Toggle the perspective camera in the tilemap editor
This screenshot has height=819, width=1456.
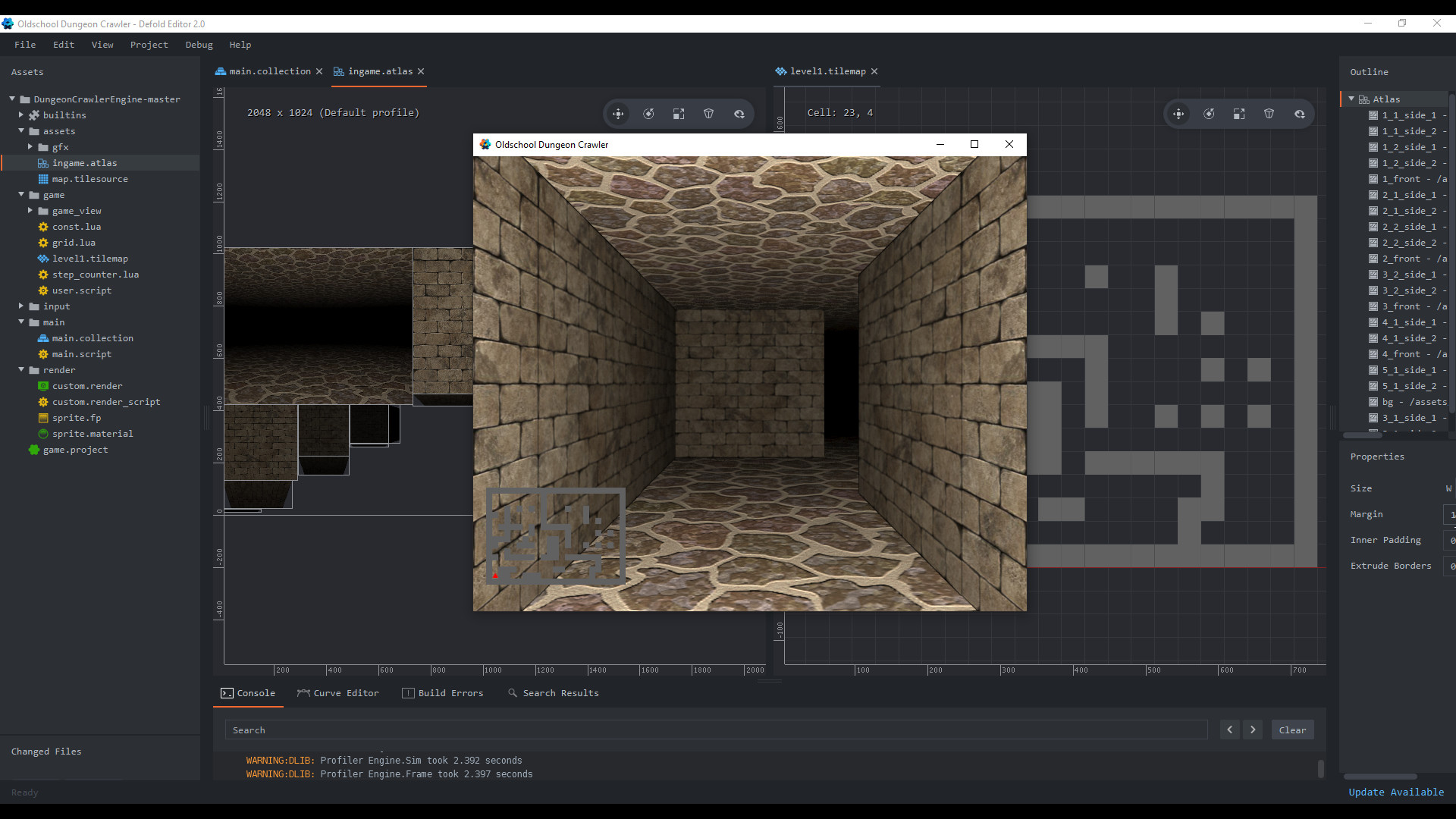1269,114
